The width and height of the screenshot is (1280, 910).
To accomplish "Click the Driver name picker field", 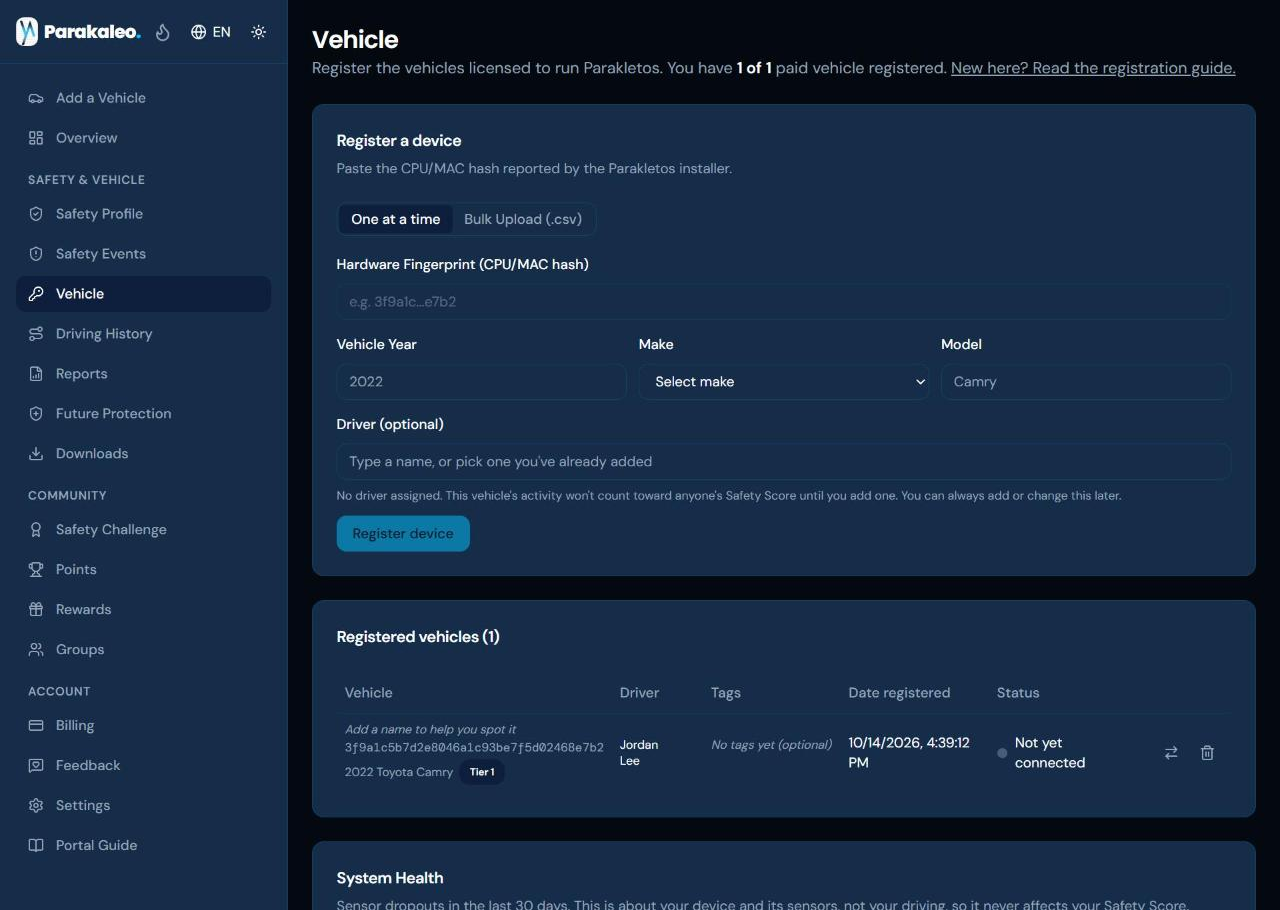I will click(784, 462).
